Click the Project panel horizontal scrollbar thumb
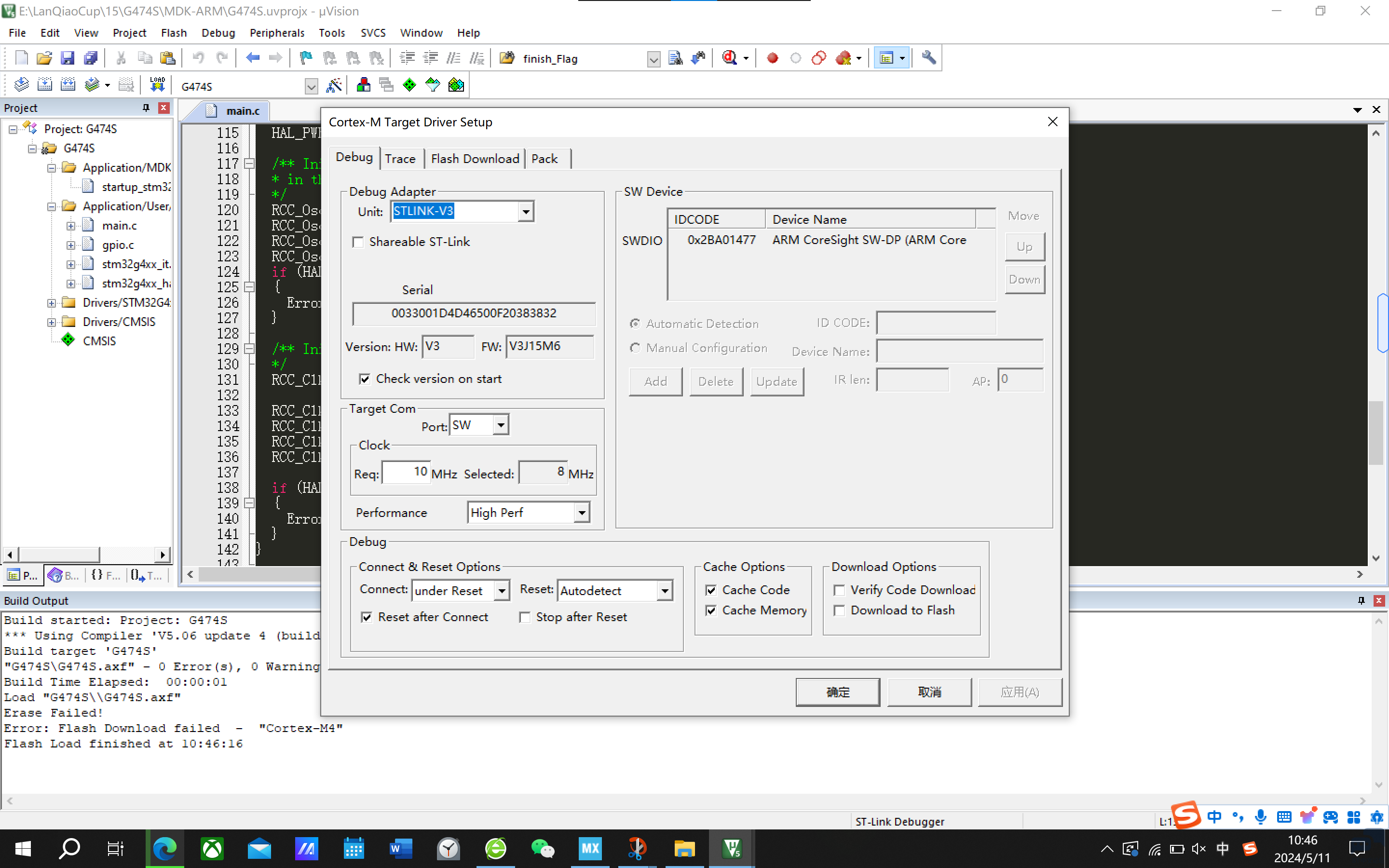The height and width of the screenshot is (868, 1389). (x=59, y=555)
